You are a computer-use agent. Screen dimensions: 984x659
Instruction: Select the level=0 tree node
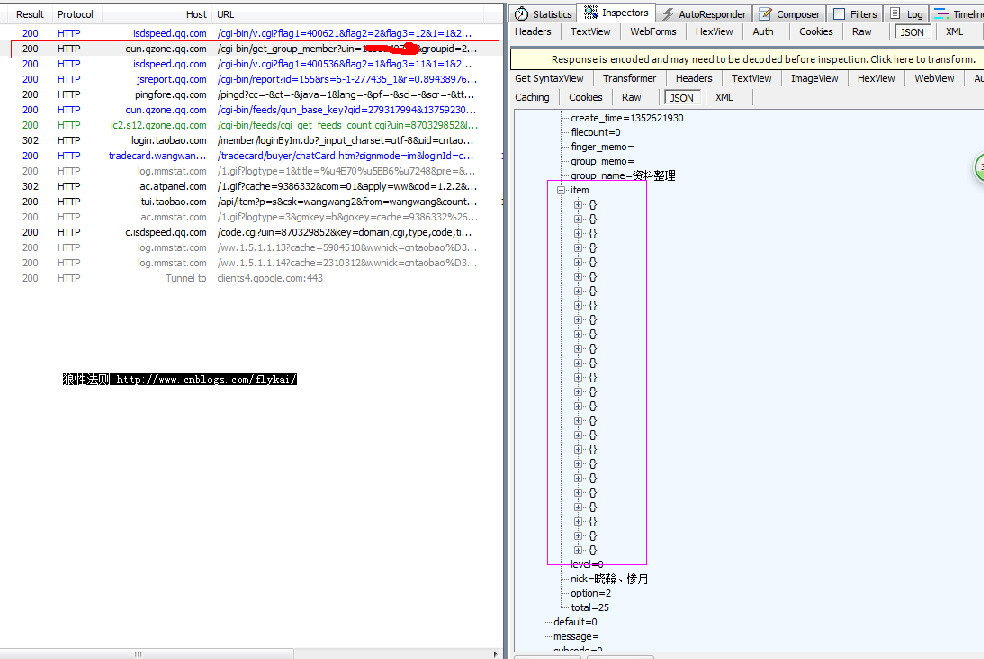587,564
